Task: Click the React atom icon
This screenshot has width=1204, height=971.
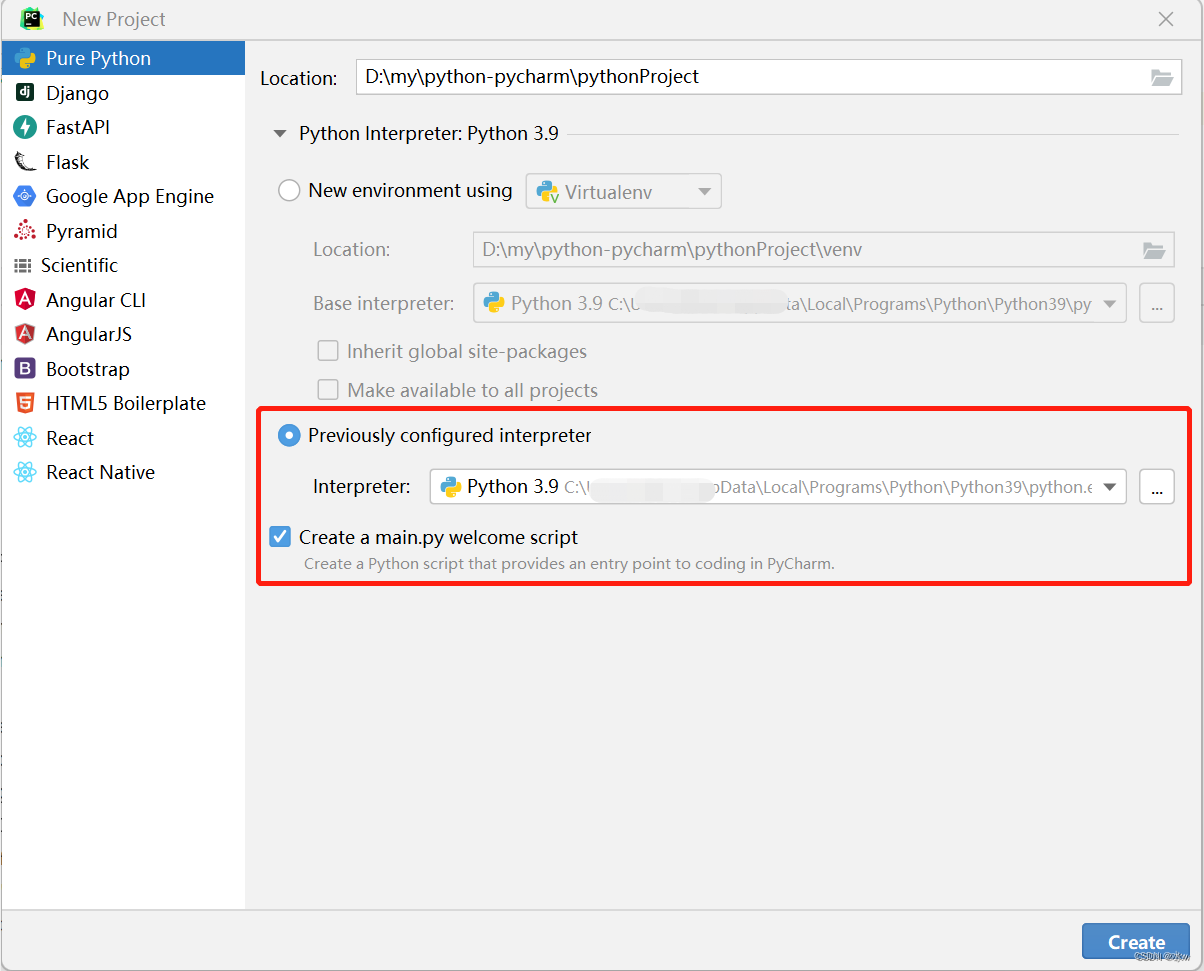Action: tap(25, 438)
